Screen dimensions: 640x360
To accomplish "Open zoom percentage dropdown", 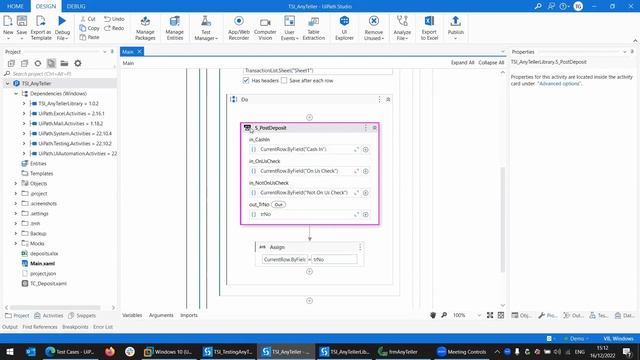I will [479, 315].
